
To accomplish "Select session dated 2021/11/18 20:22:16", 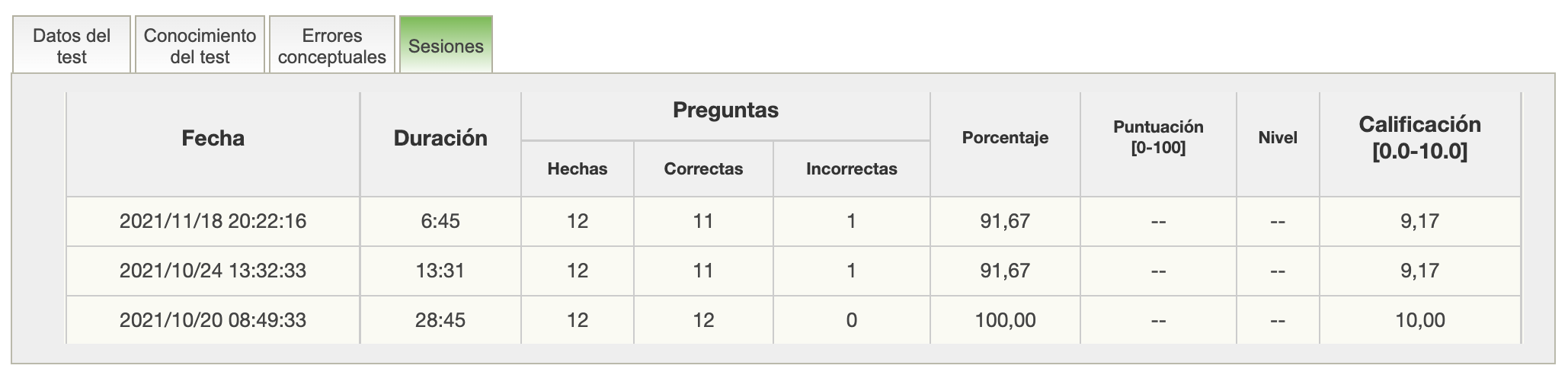I will coord(213,221).
